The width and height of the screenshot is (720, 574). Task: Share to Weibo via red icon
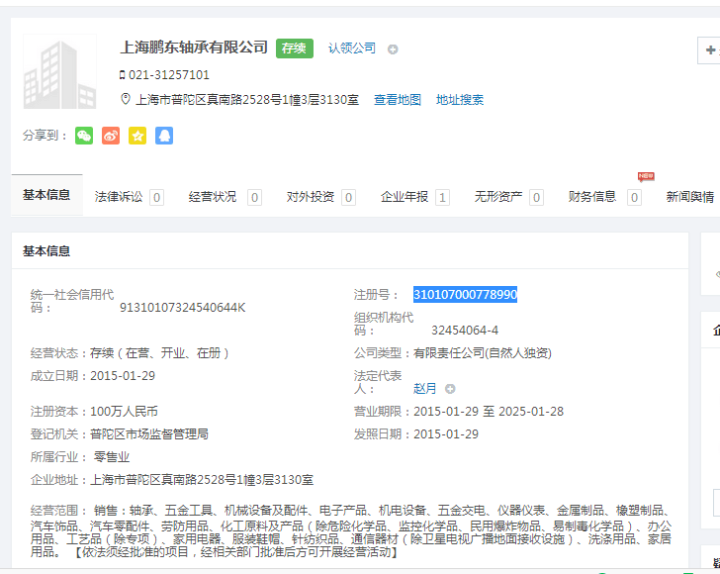click(x=111, y=135)
